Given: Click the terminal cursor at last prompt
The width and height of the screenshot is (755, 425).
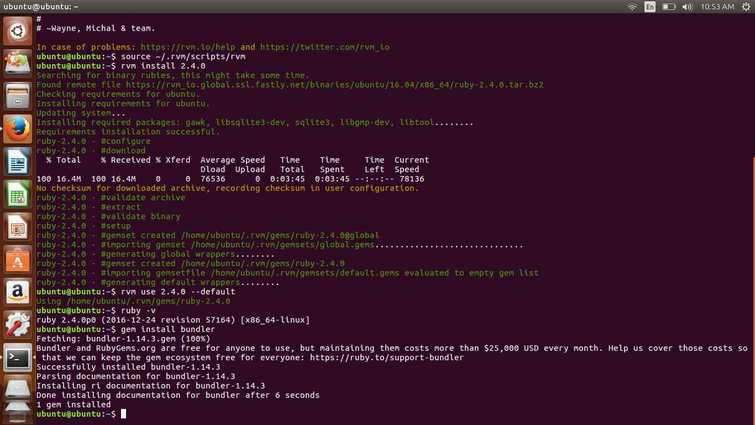Looking at the screenshot, I should click(x=123, y=414).
